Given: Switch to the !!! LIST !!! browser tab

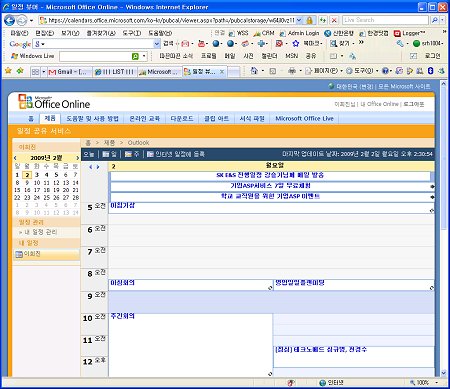Looking at the screenshot, I should (x=114, y=72).
